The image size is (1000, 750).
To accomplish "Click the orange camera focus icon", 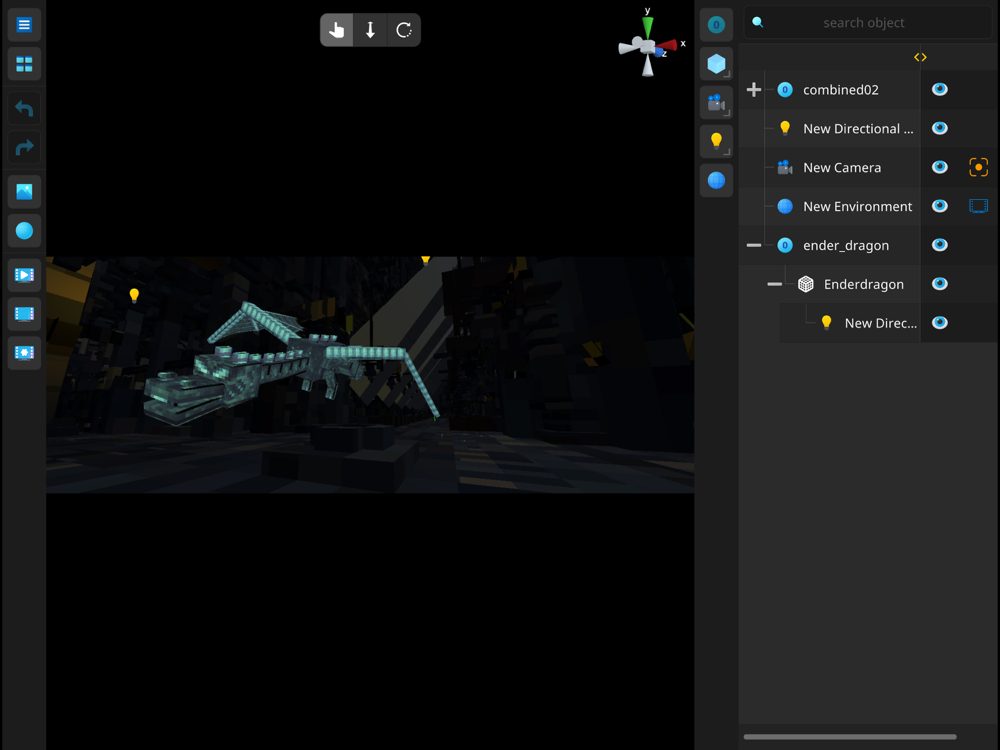I will (978, 167).
